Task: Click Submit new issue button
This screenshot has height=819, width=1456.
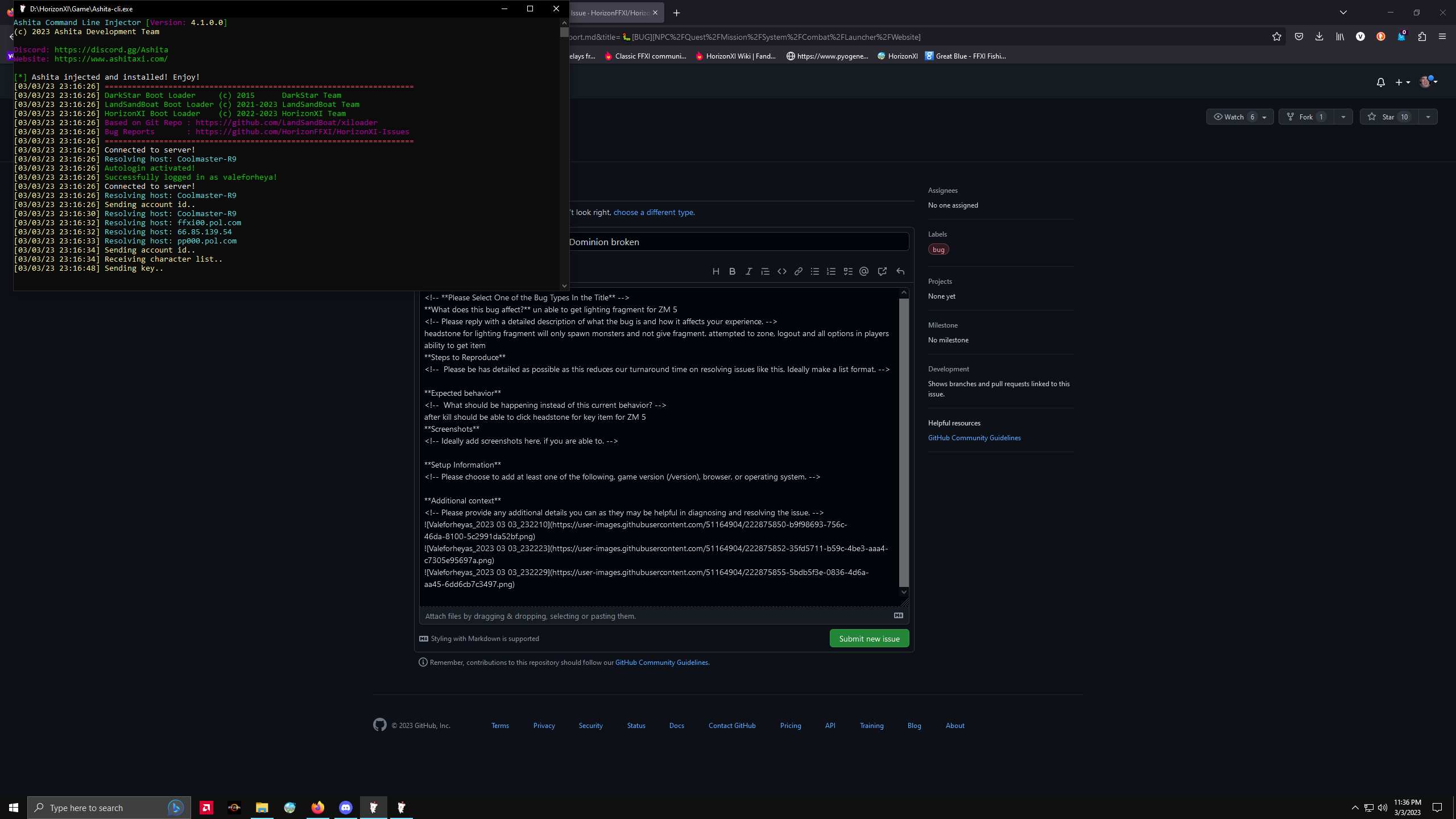Action: pos(868,639)
